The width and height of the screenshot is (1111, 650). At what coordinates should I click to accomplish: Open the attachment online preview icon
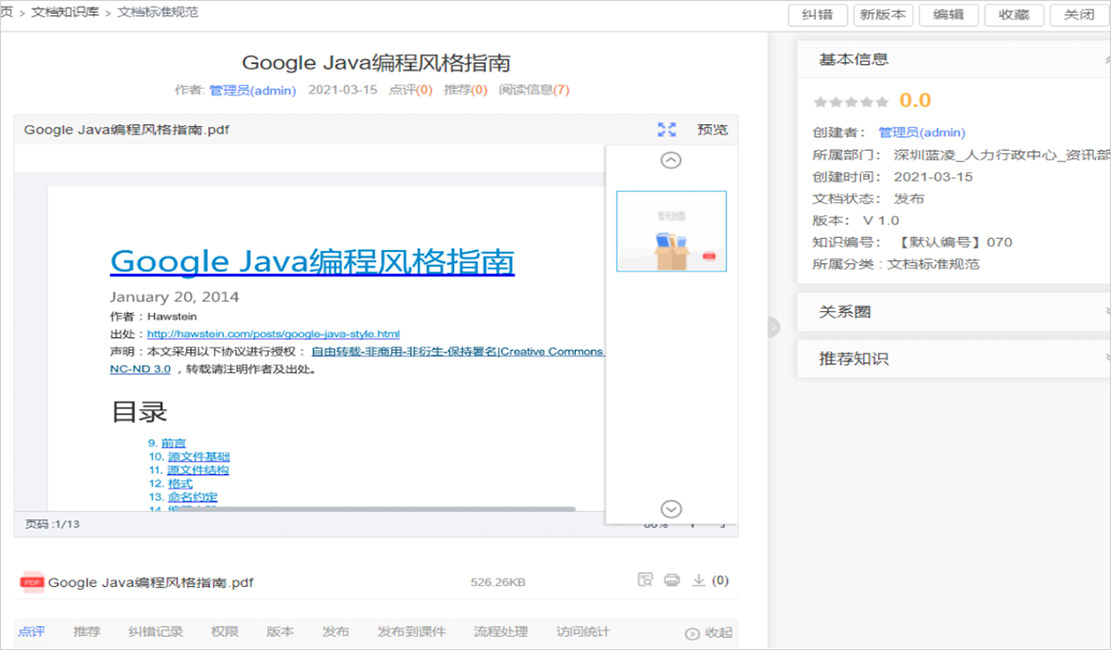click(645, 580)
